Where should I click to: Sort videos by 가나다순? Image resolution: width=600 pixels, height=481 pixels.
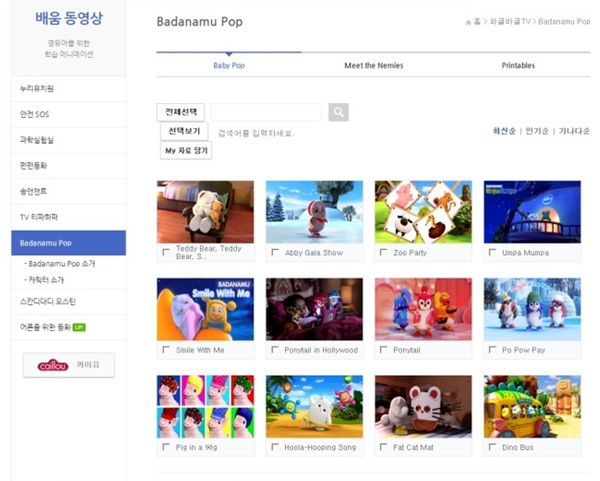(574, 131)
